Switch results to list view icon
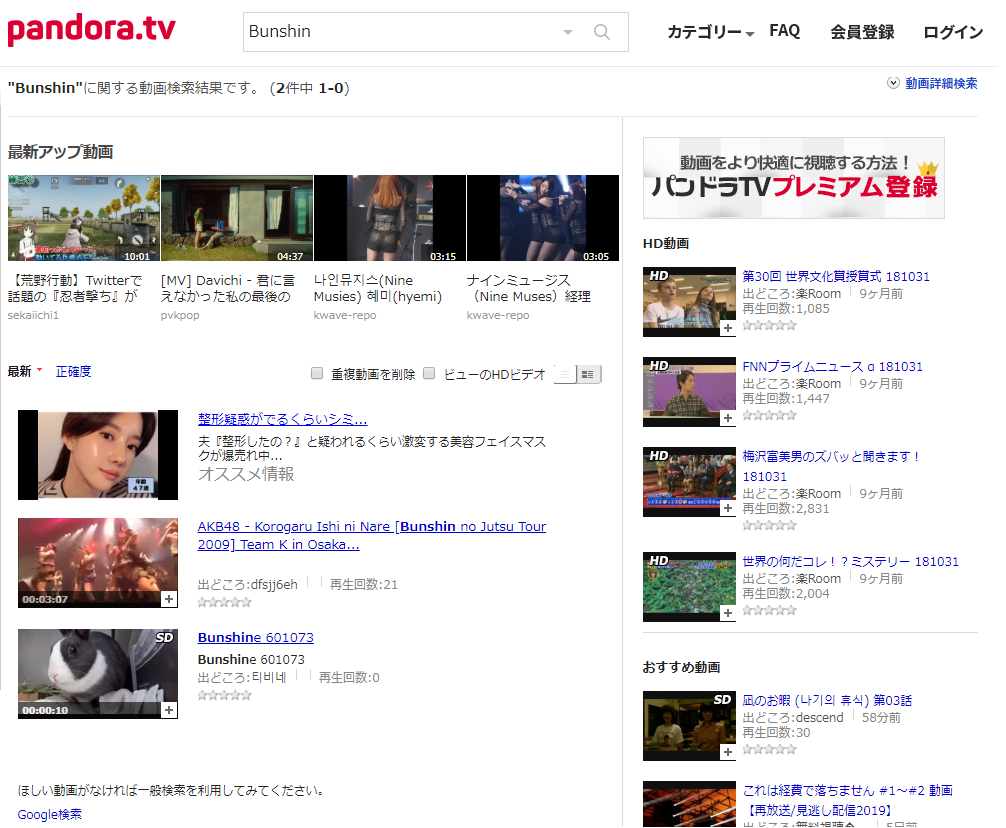The width and height of the screenshot is (1006, 828). coord(565,375)
